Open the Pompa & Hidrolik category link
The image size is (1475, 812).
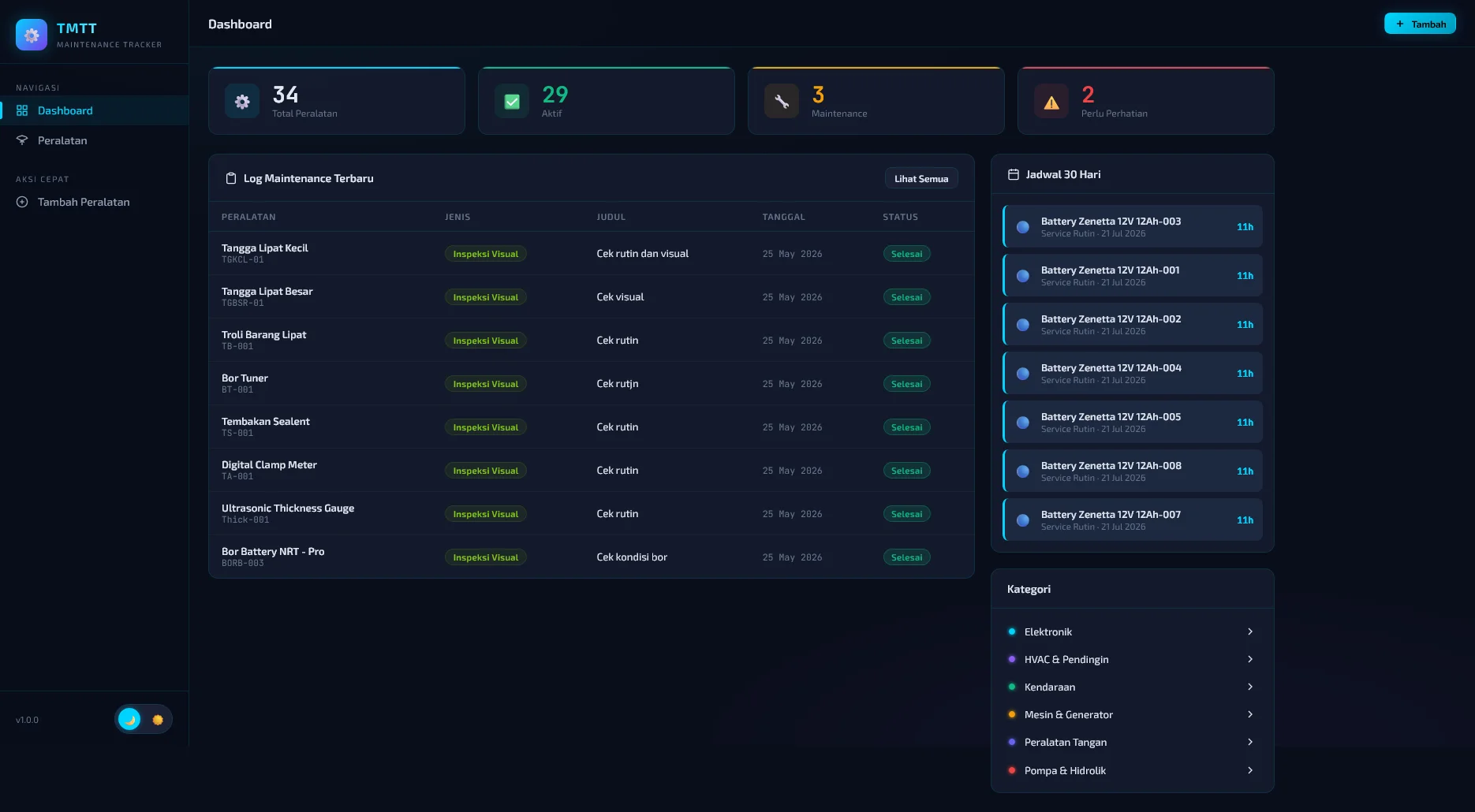point(1132,770)
